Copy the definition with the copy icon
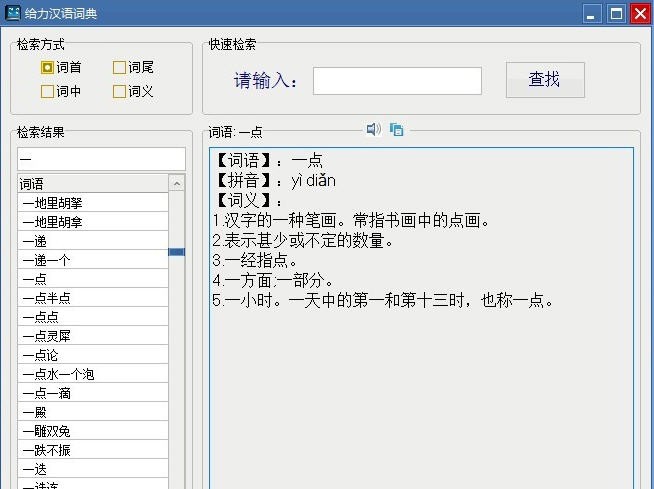This screenshot has height=489, width=654. click(396, 130)
